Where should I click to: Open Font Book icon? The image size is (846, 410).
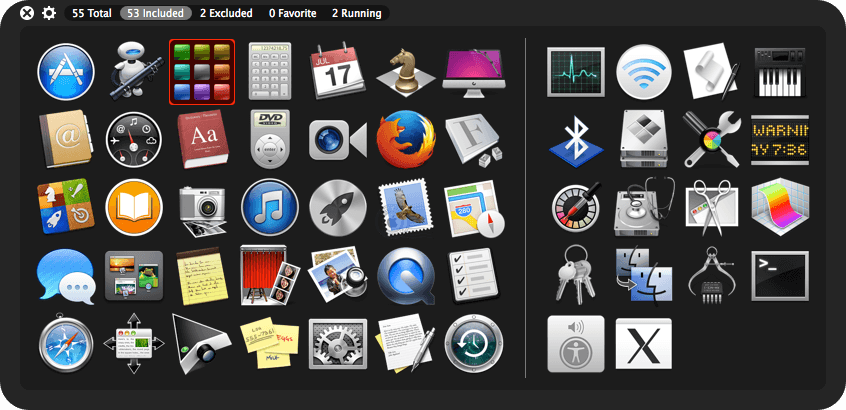coord(473,139)
